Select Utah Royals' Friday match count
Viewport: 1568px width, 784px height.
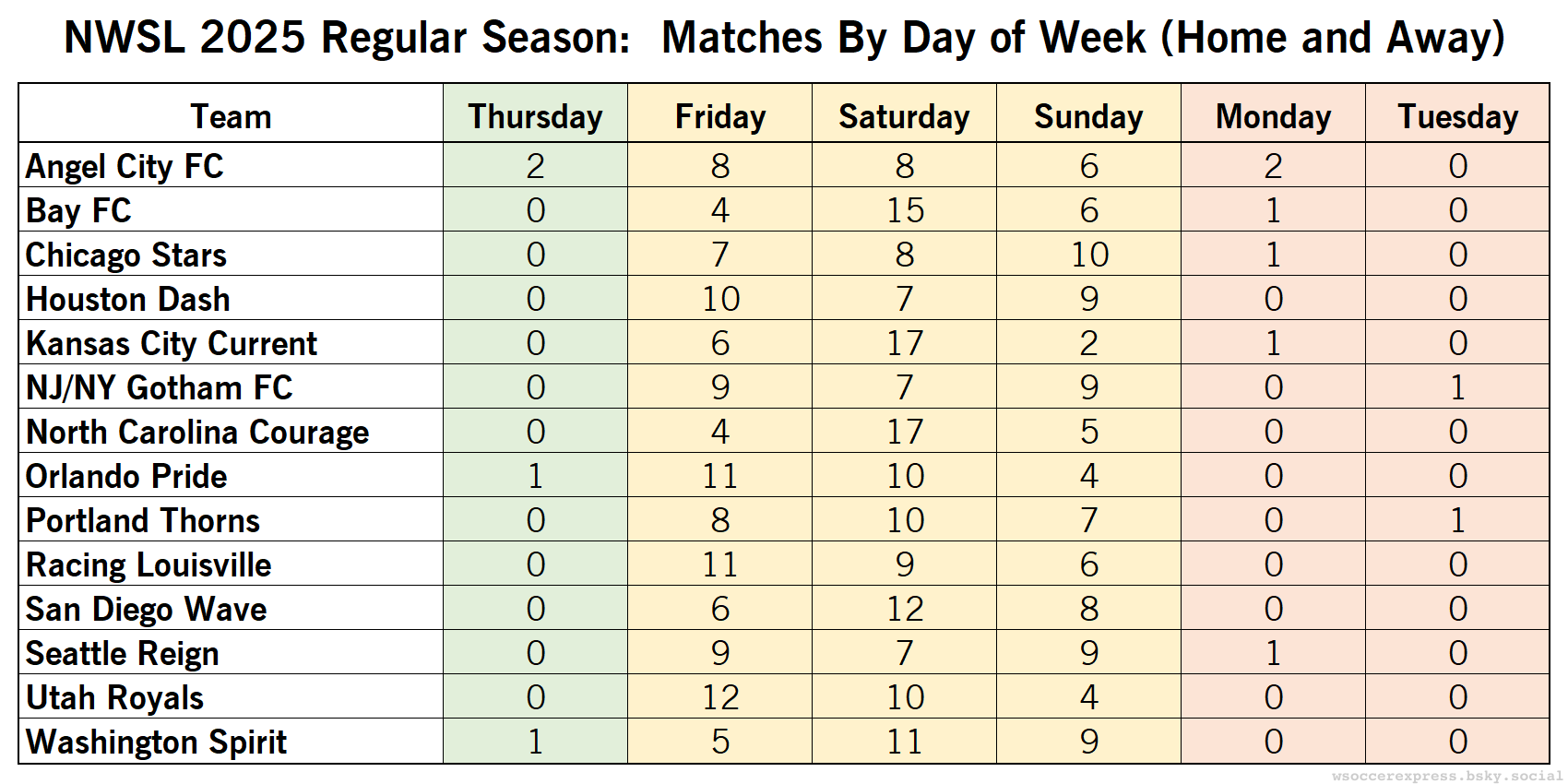(720, 697)
